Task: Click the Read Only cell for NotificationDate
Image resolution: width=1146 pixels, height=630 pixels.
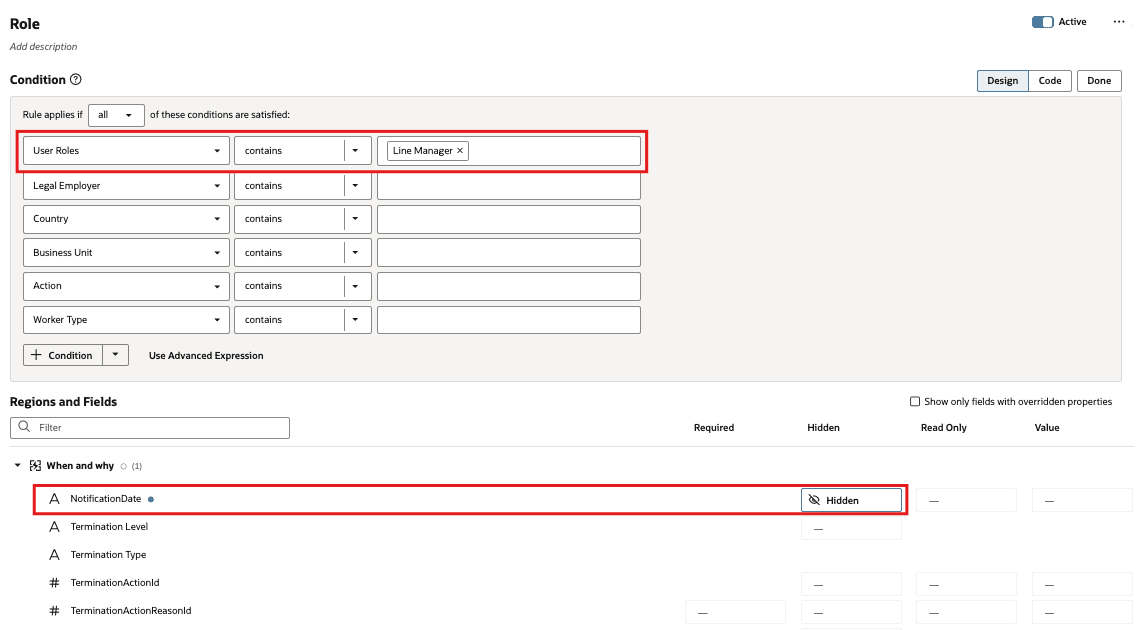Action: pyautogui.click(x=966, y=501)
